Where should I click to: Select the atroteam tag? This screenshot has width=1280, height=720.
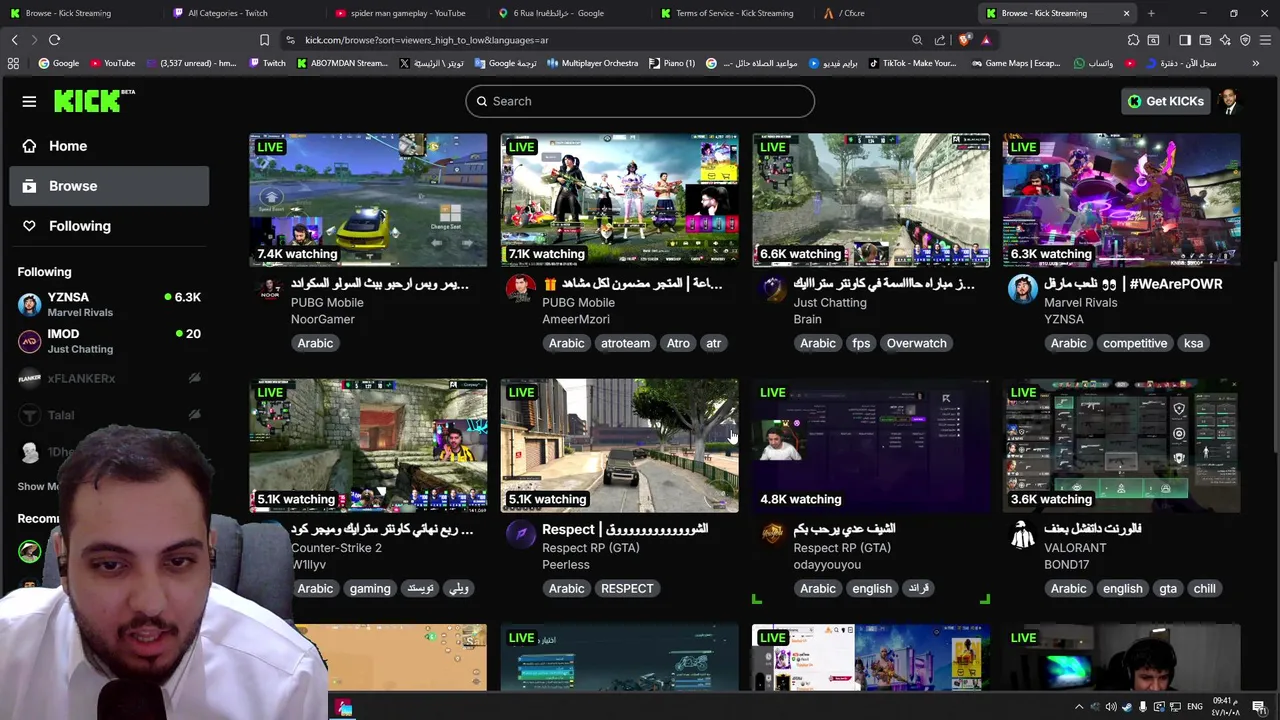tap(625, 343)
